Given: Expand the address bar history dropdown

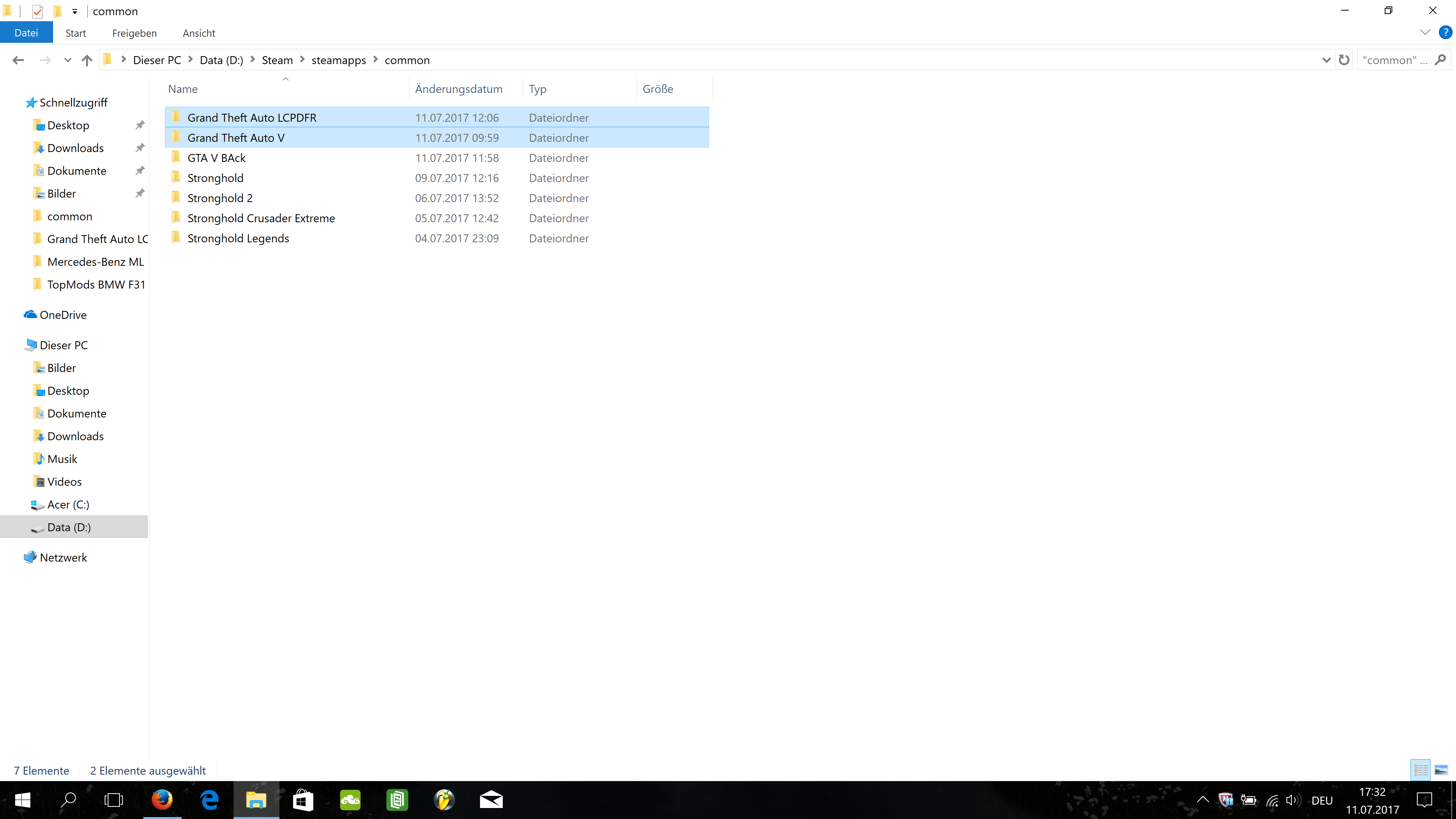Looking at the screenshot, I should coord(1326,60).
